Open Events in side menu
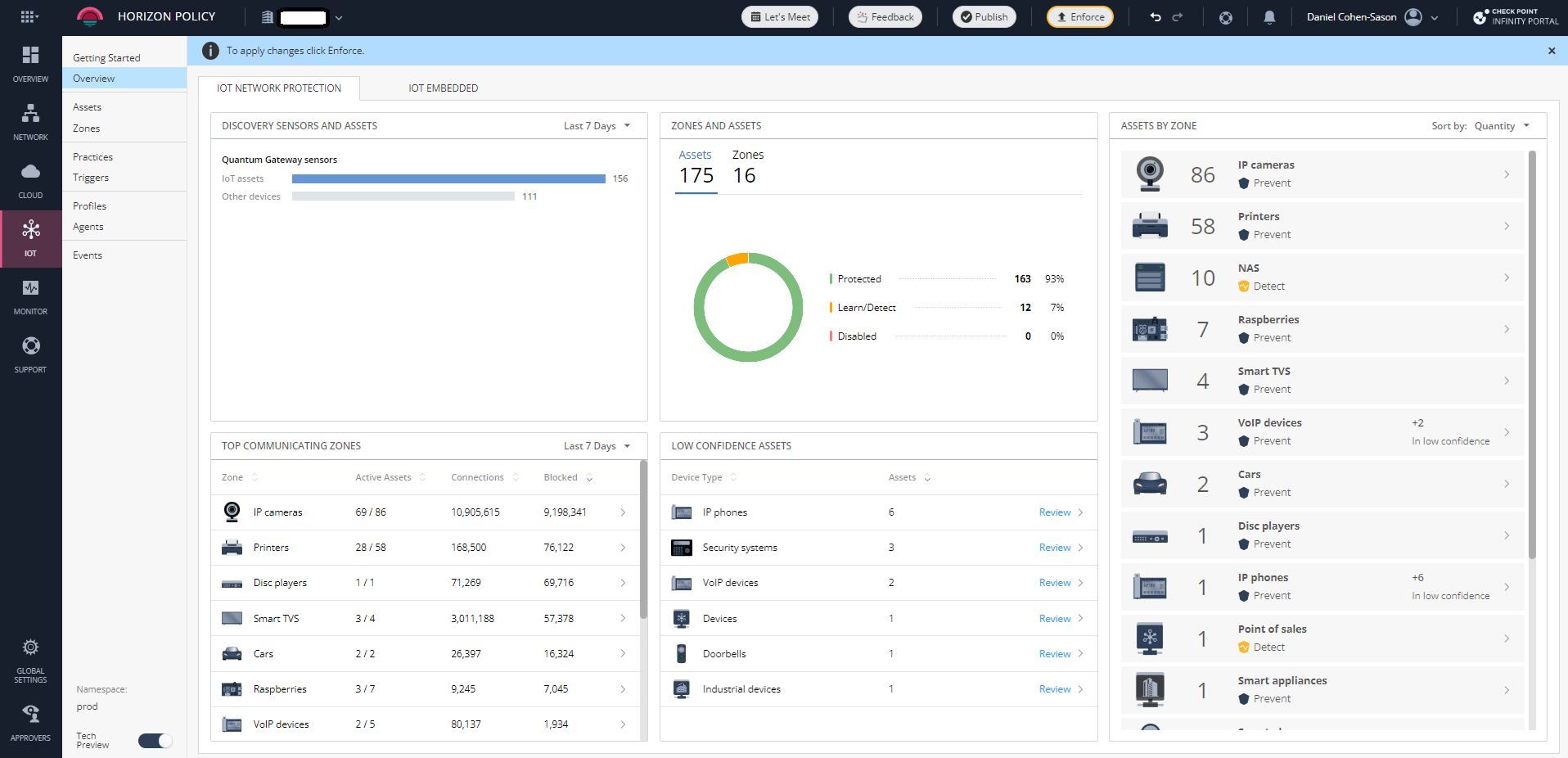 87,255
